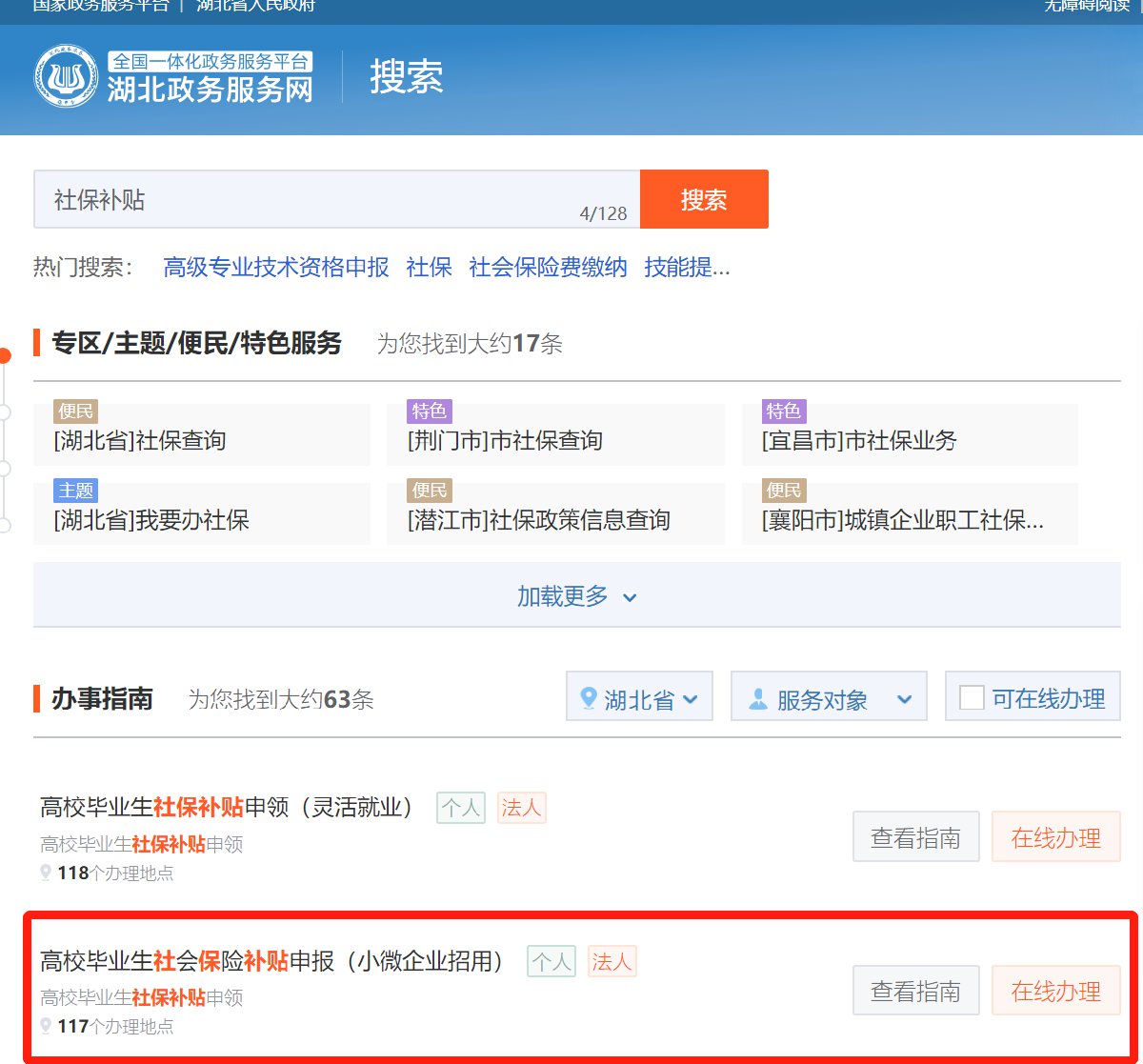Image resolution: width=1143 pixels, height=1064 pixels.
Task: Click 在线办理 for 小微企业招用 result
Action: (x=1055, y=991)
